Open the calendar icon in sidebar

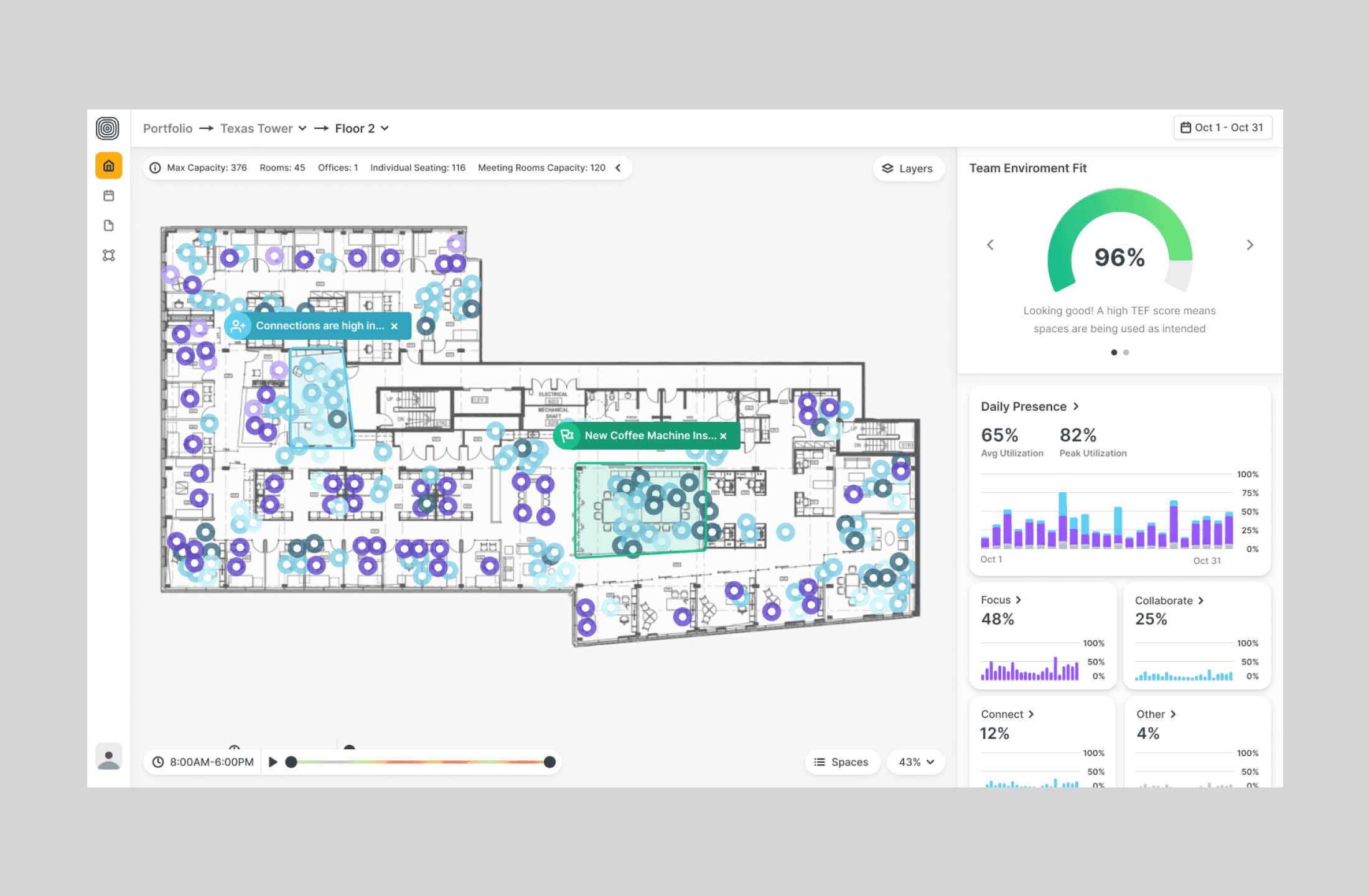[108, 196]
